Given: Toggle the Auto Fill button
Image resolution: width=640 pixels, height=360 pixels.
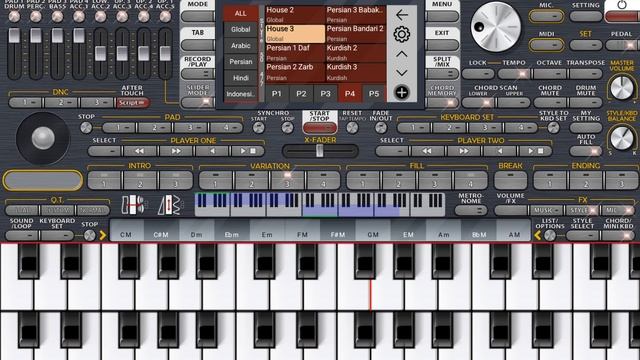Looking at the screenshot, I should point(586,151).
